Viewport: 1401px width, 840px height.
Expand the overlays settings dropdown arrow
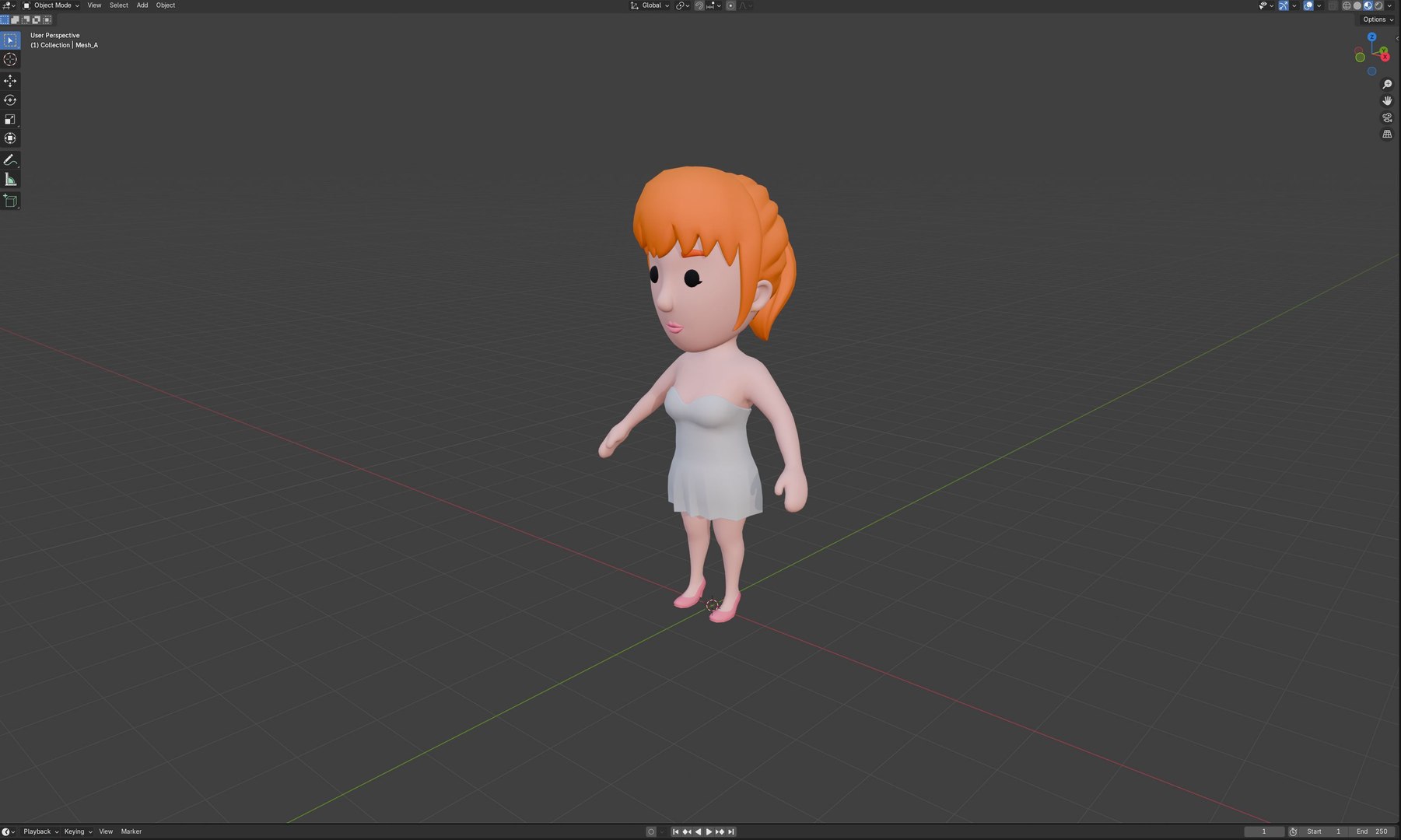pos(1319,5)
